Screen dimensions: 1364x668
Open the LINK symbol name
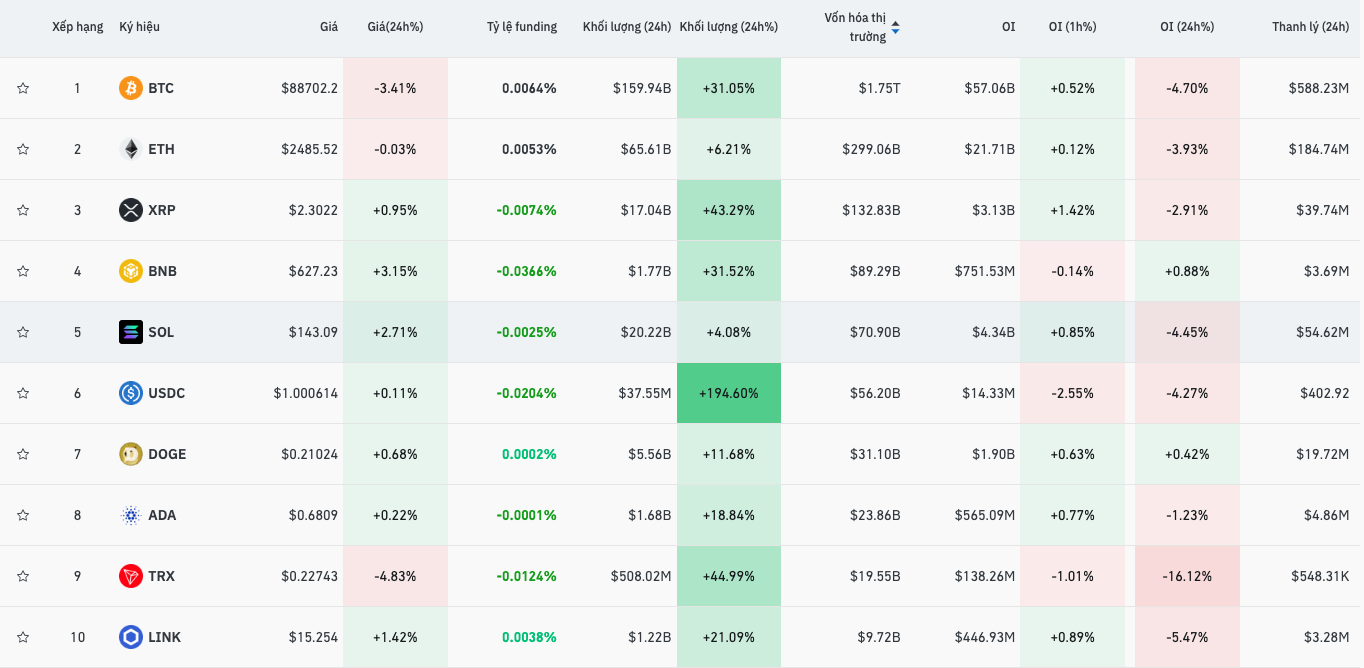(164, 637)
